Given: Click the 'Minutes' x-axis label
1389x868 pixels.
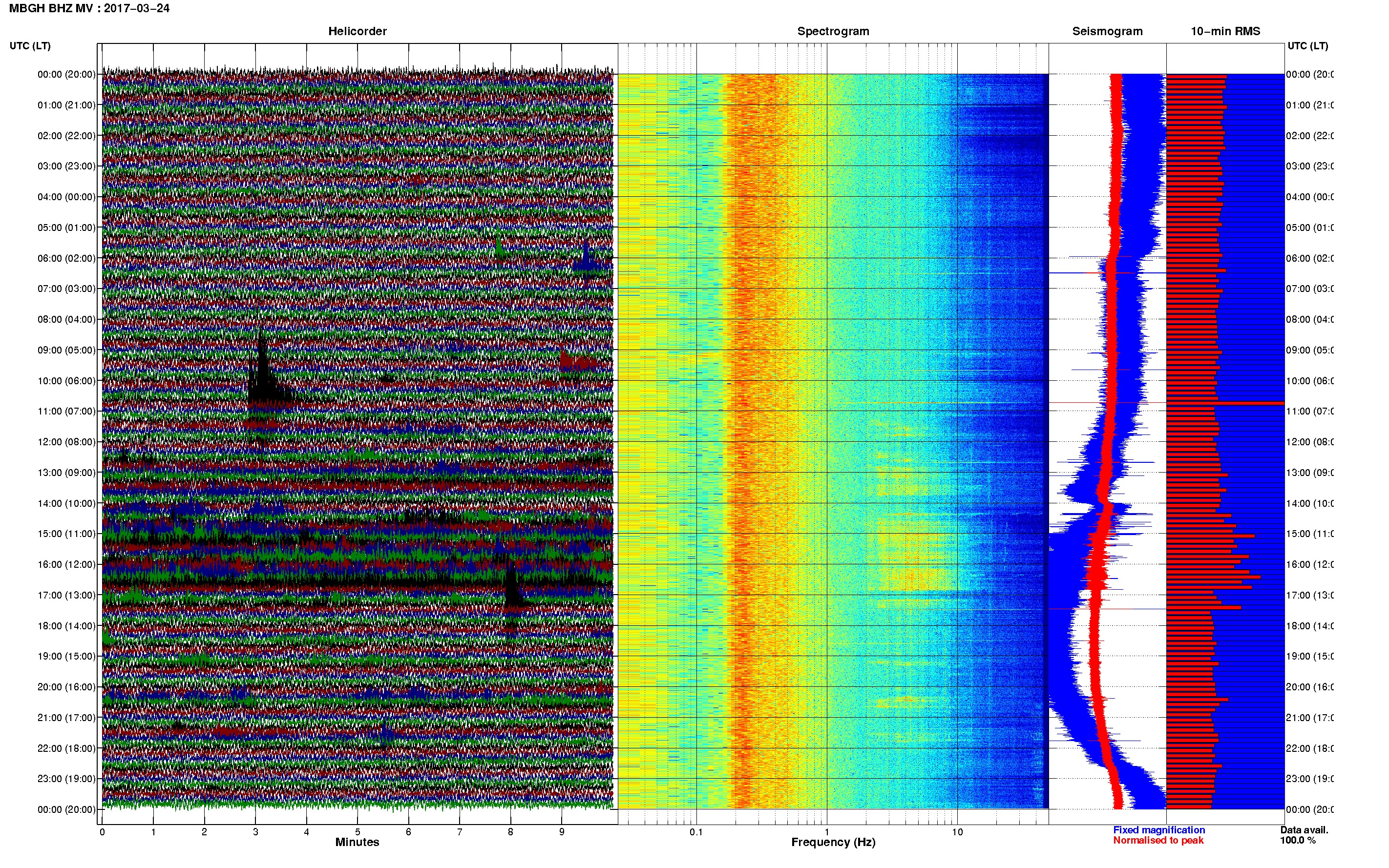Looking at the screenshot, I should 357,842.
